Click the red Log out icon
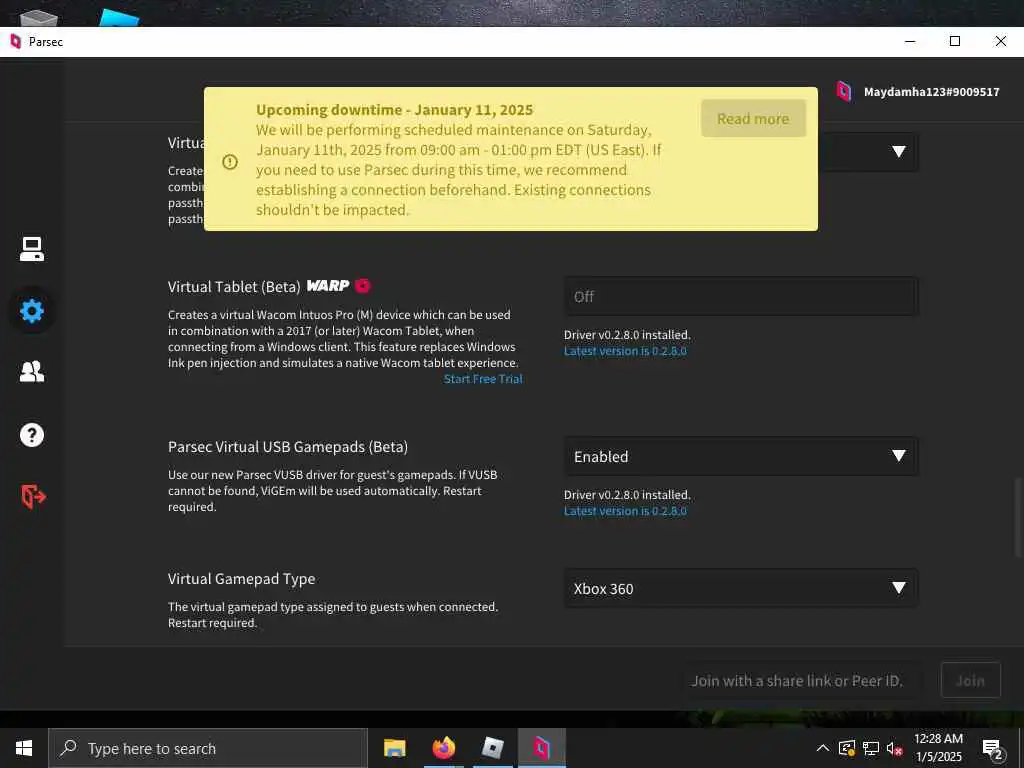 [33, 496]
